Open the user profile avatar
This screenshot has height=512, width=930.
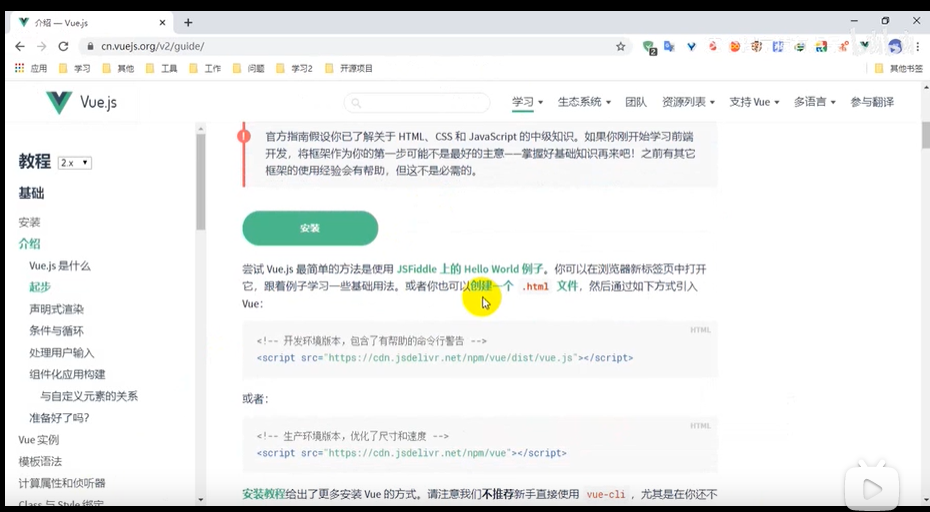click(896, 46)
